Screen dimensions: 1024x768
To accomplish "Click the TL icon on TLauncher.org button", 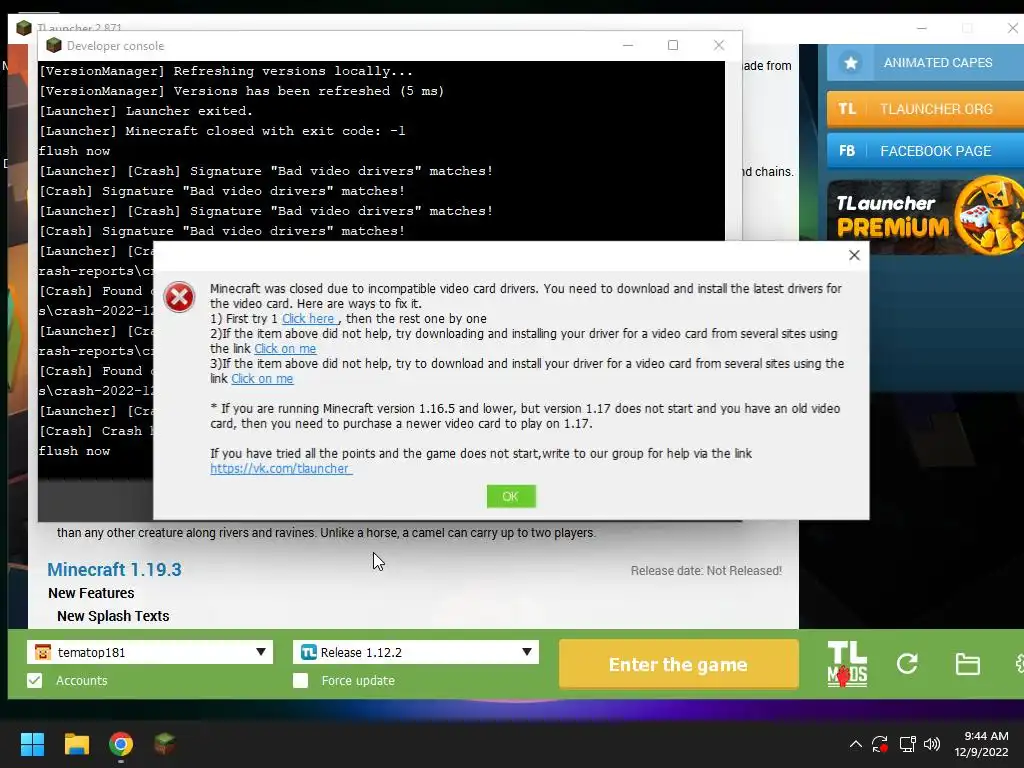I will click(x=847, y=108).
